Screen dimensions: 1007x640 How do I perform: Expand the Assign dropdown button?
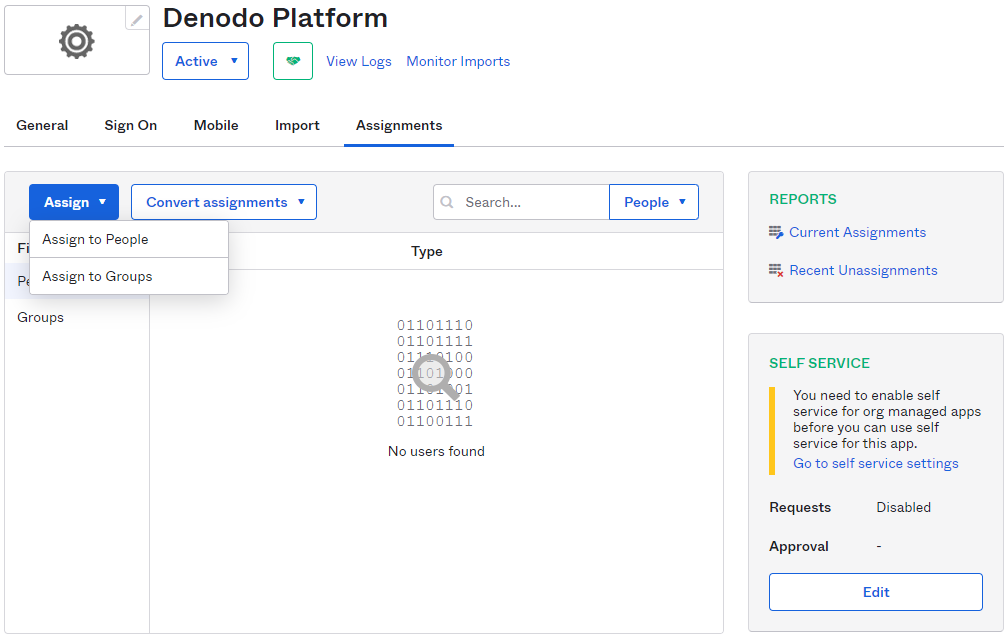(x=74, y=202)
